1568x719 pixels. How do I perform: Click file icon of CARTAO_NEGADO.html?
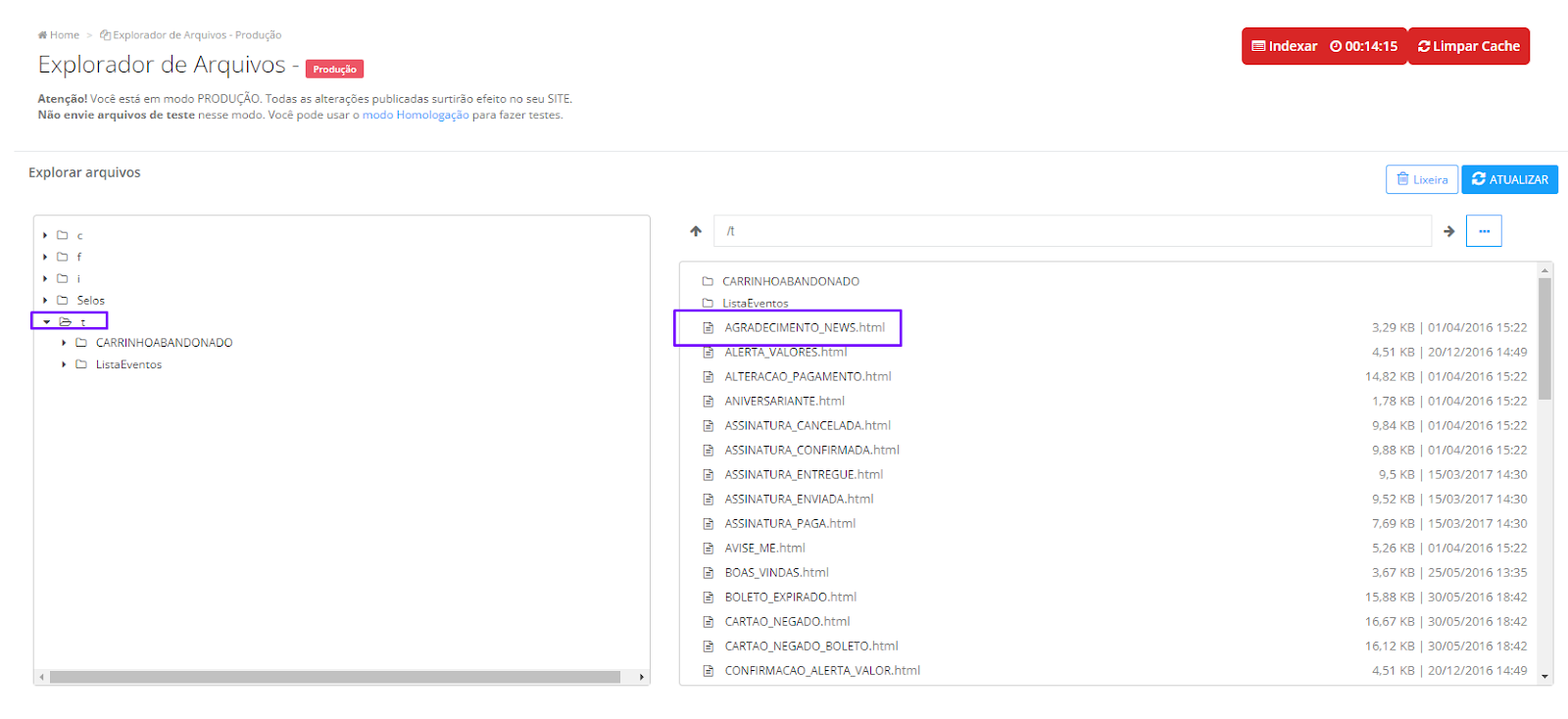click(709, 621)
